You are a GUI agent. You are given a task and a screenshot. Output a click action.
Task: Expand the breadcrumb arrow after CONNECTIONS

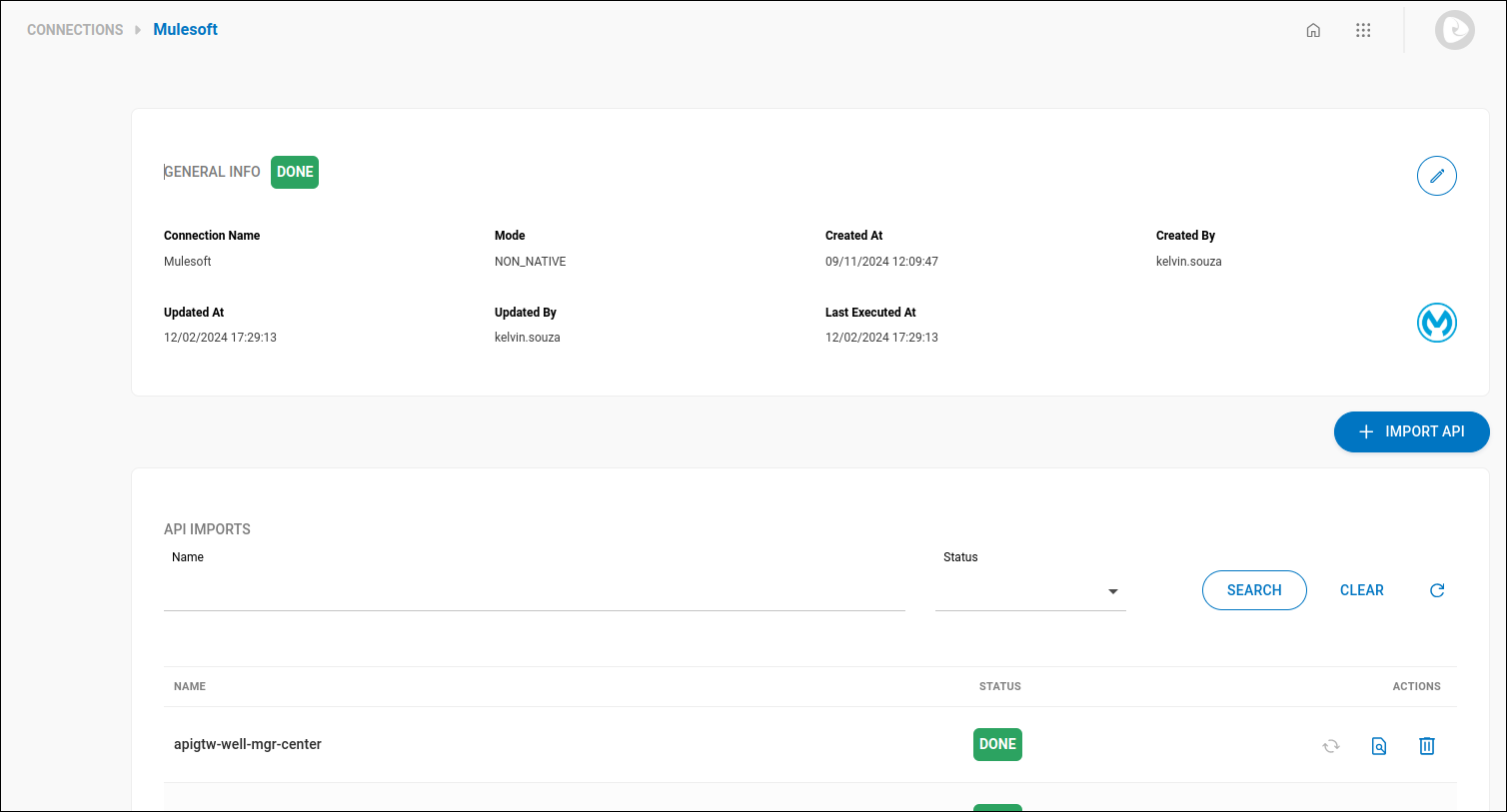[x=138, y=30]
